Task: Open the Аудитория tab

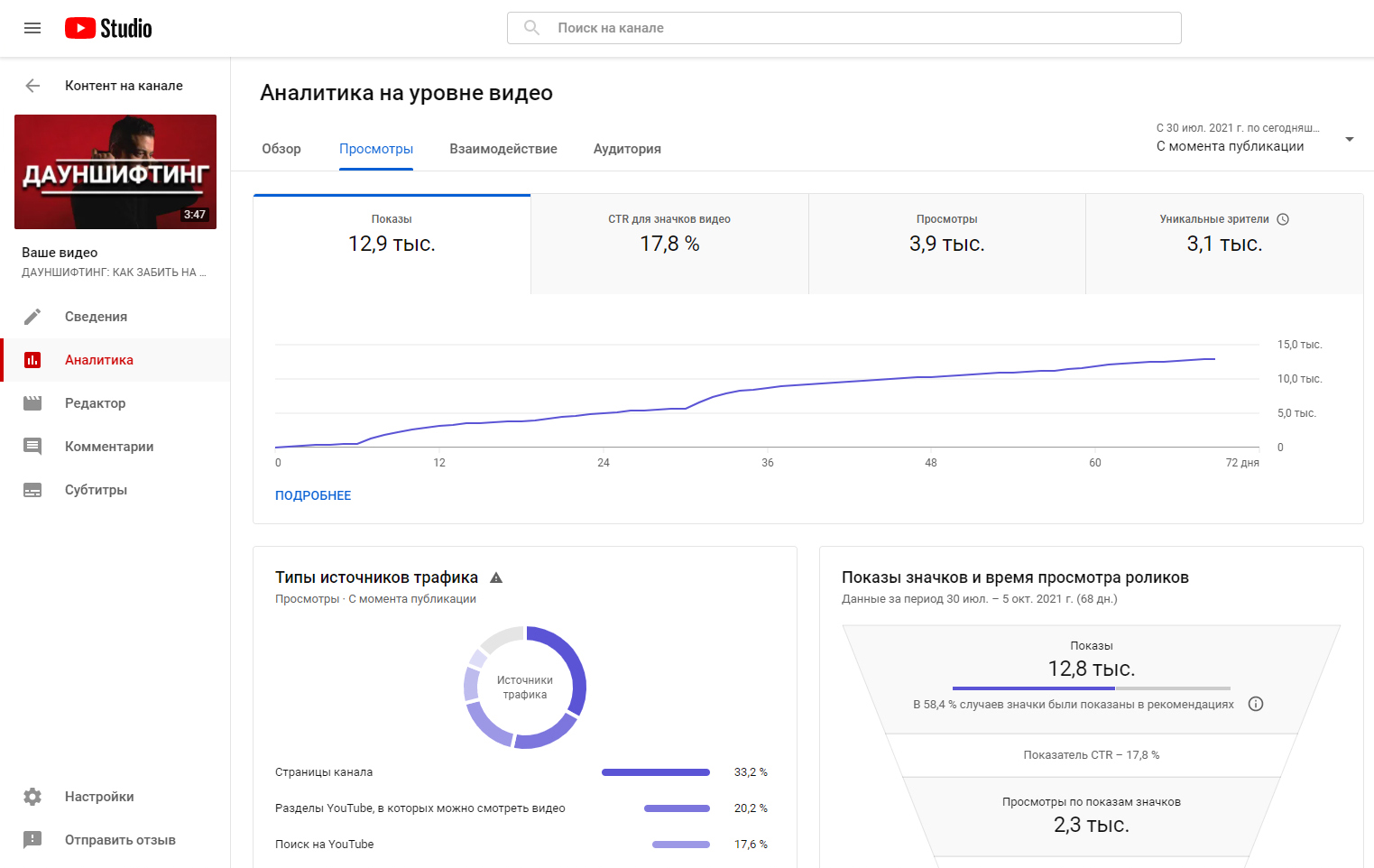Action: [x=627, y=149]
